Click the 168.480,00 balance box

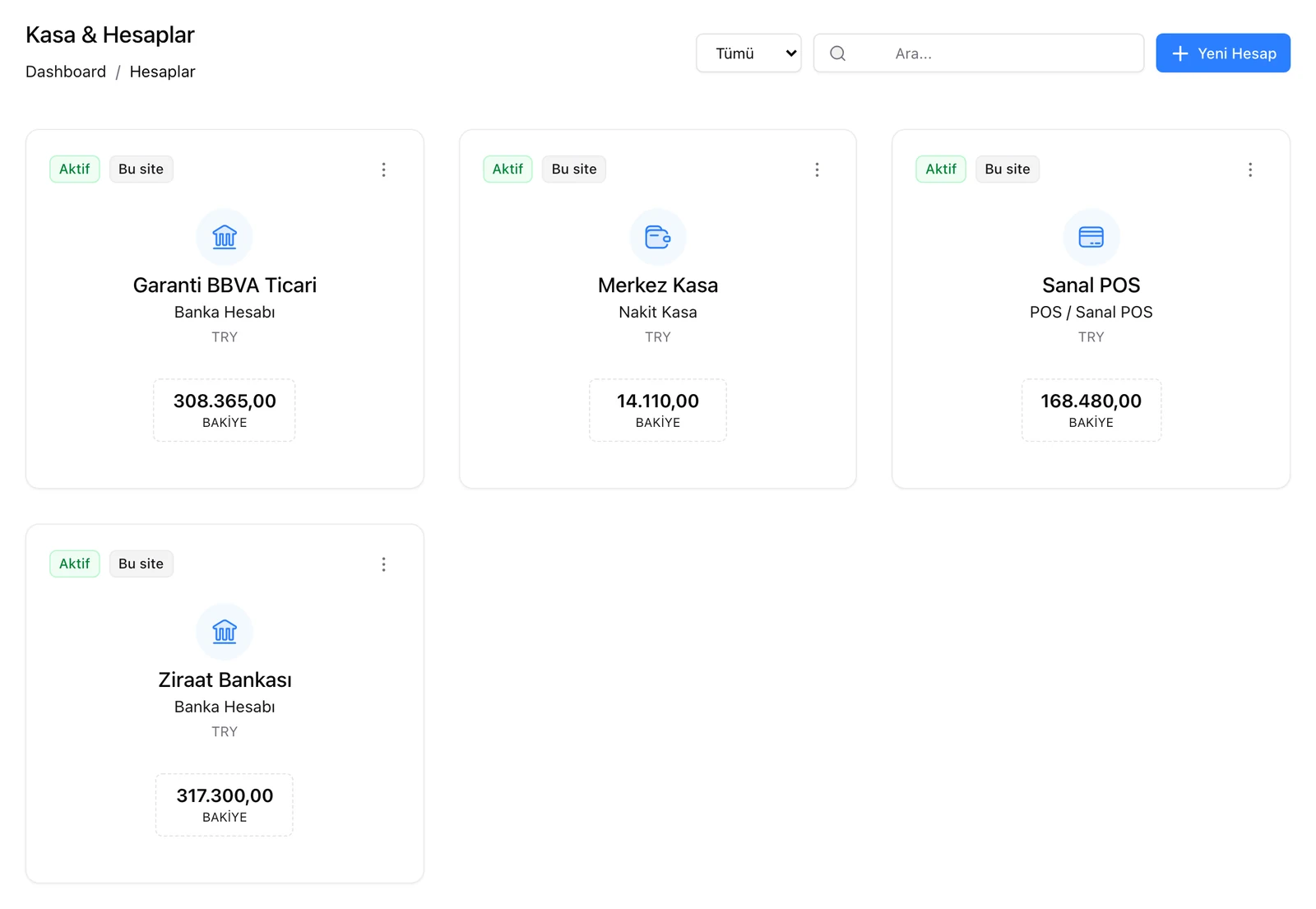click(x=1091, y=410)
